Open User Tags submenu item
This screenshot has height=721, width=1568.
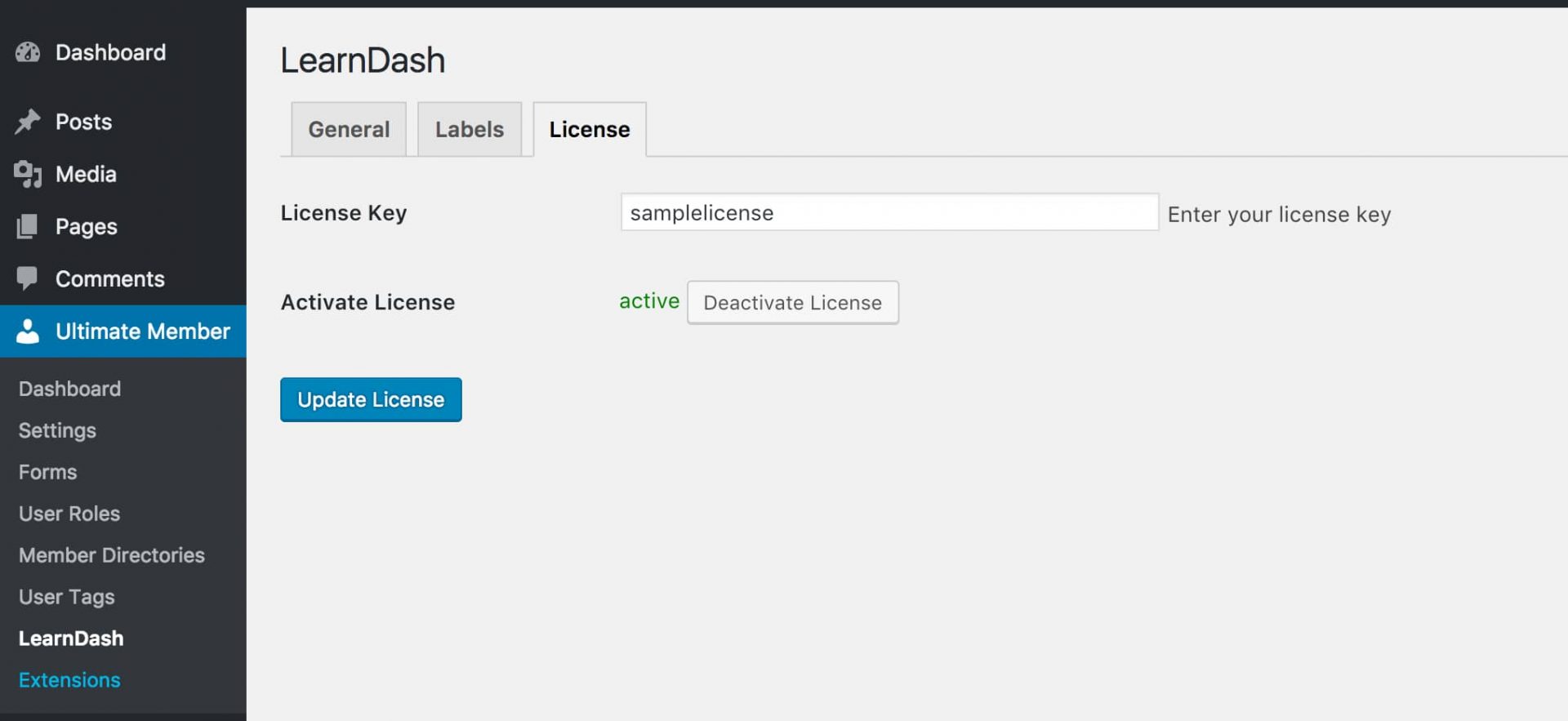click(67, 597)
